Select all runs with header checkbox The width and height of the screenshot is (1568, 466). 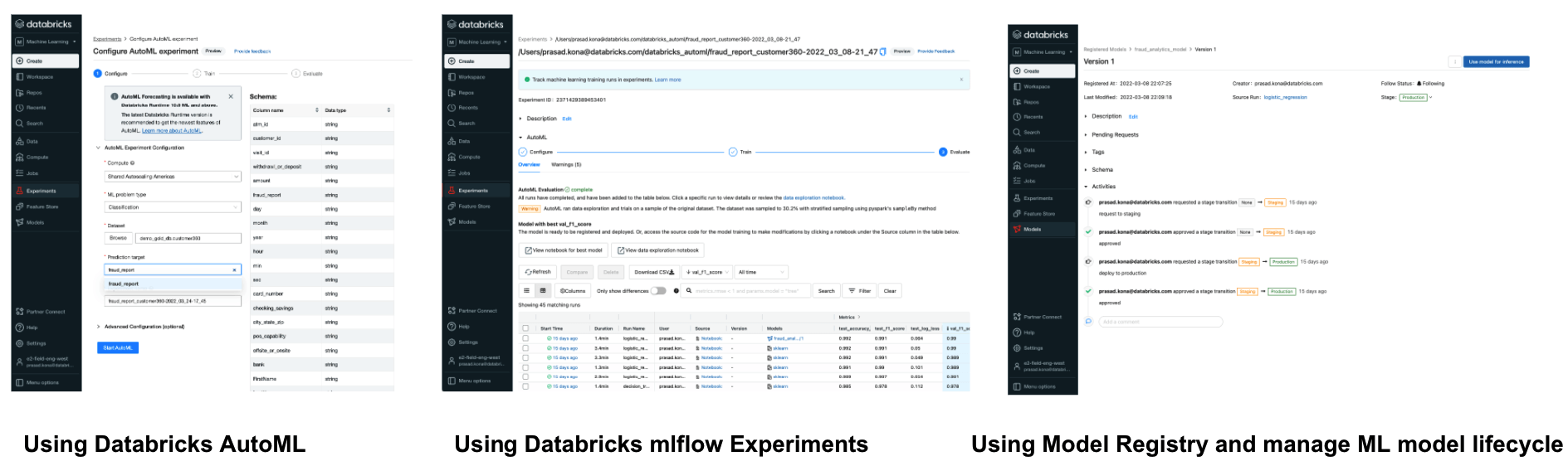[x=525, y=328]
